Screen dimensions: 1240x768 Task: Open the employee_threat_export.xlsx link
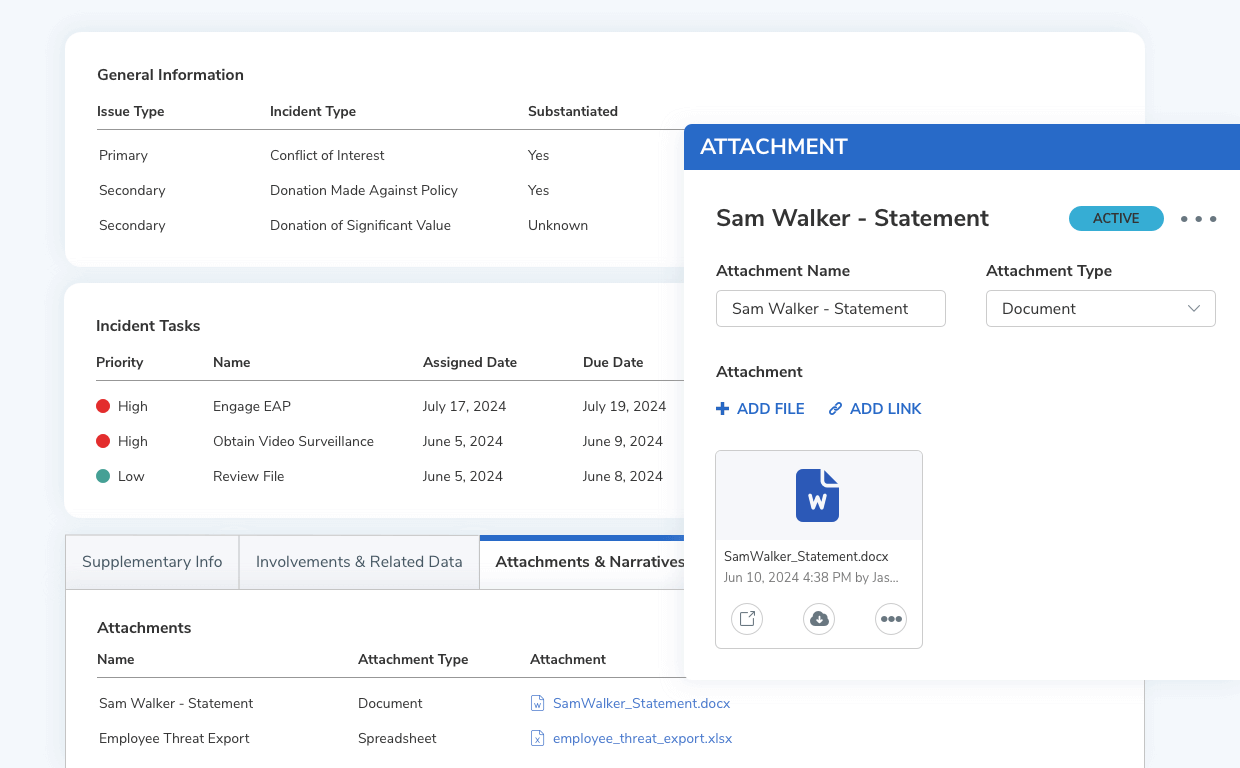[x=642, y=738]
